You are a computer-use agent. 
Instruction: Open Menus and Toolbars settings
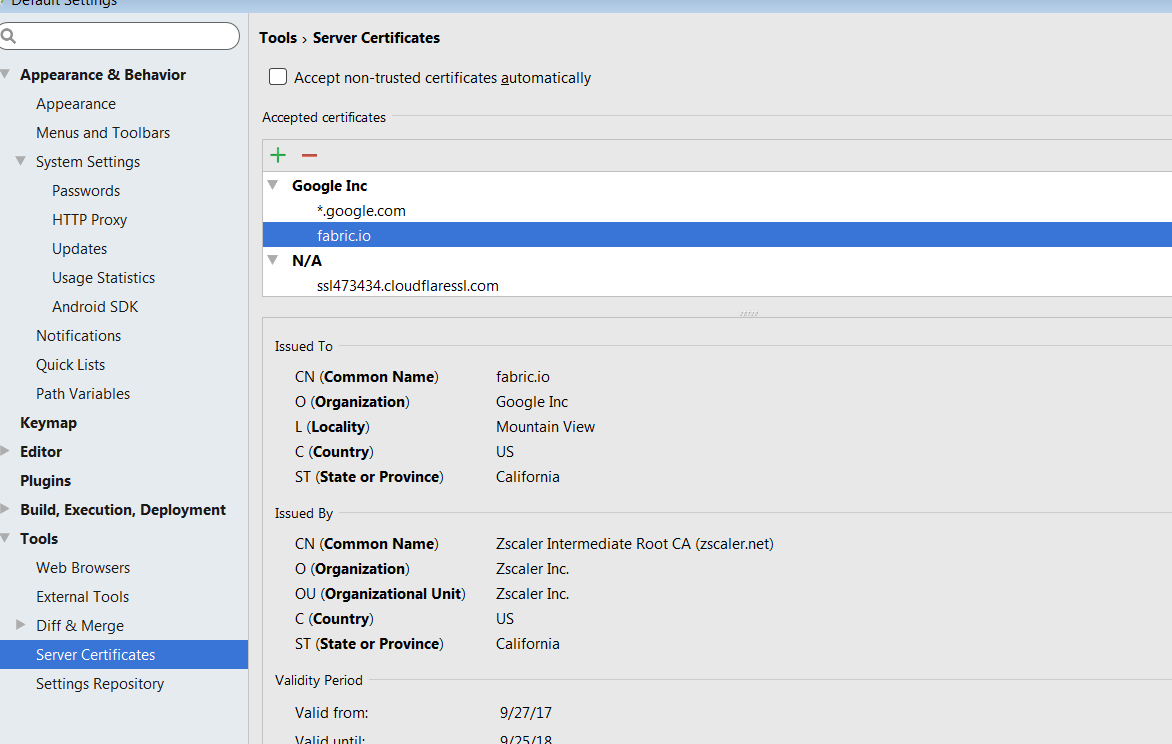pos(103,132)
